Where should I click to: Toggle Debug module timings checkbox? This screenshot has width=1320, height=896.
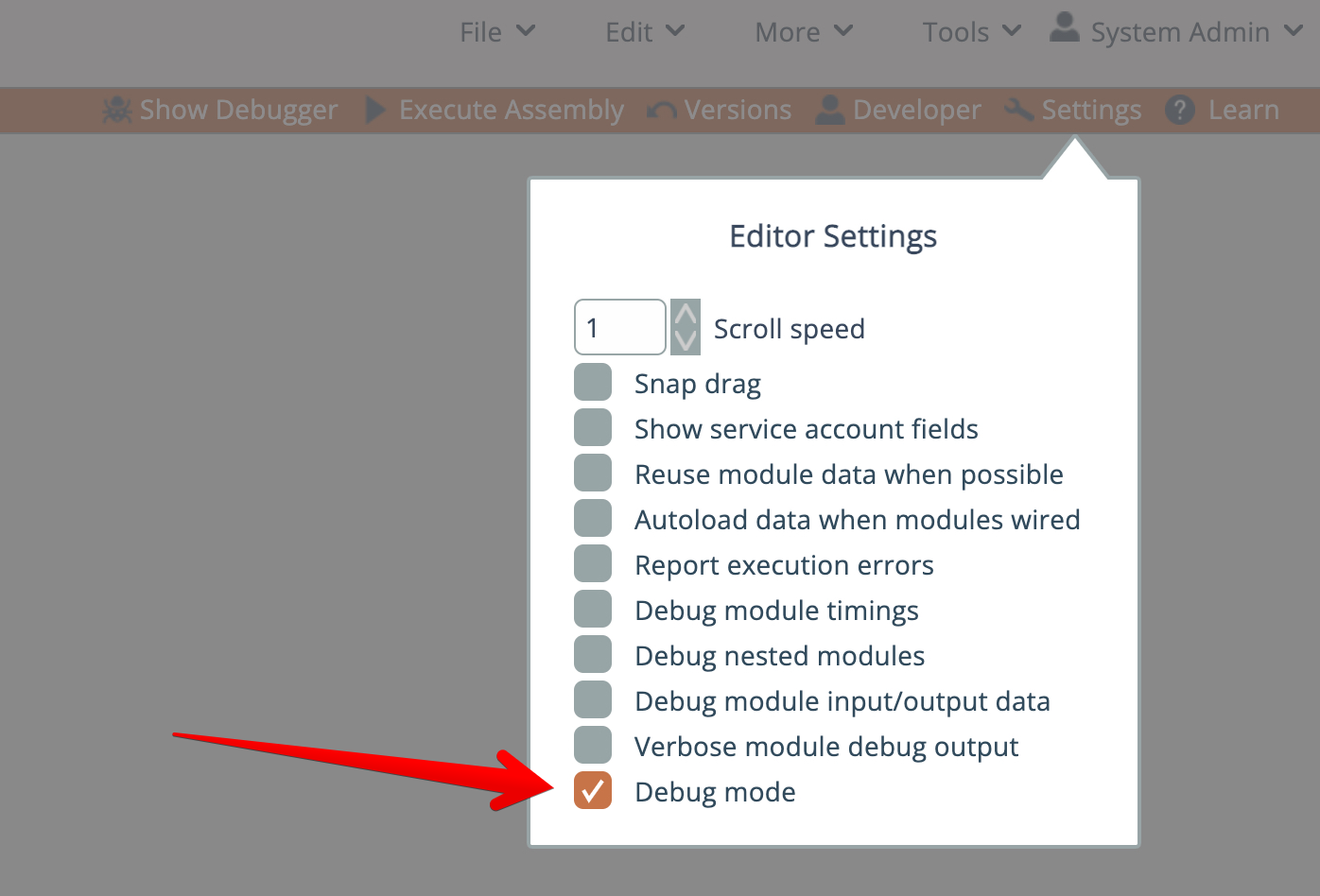click(x=593, y=610)
